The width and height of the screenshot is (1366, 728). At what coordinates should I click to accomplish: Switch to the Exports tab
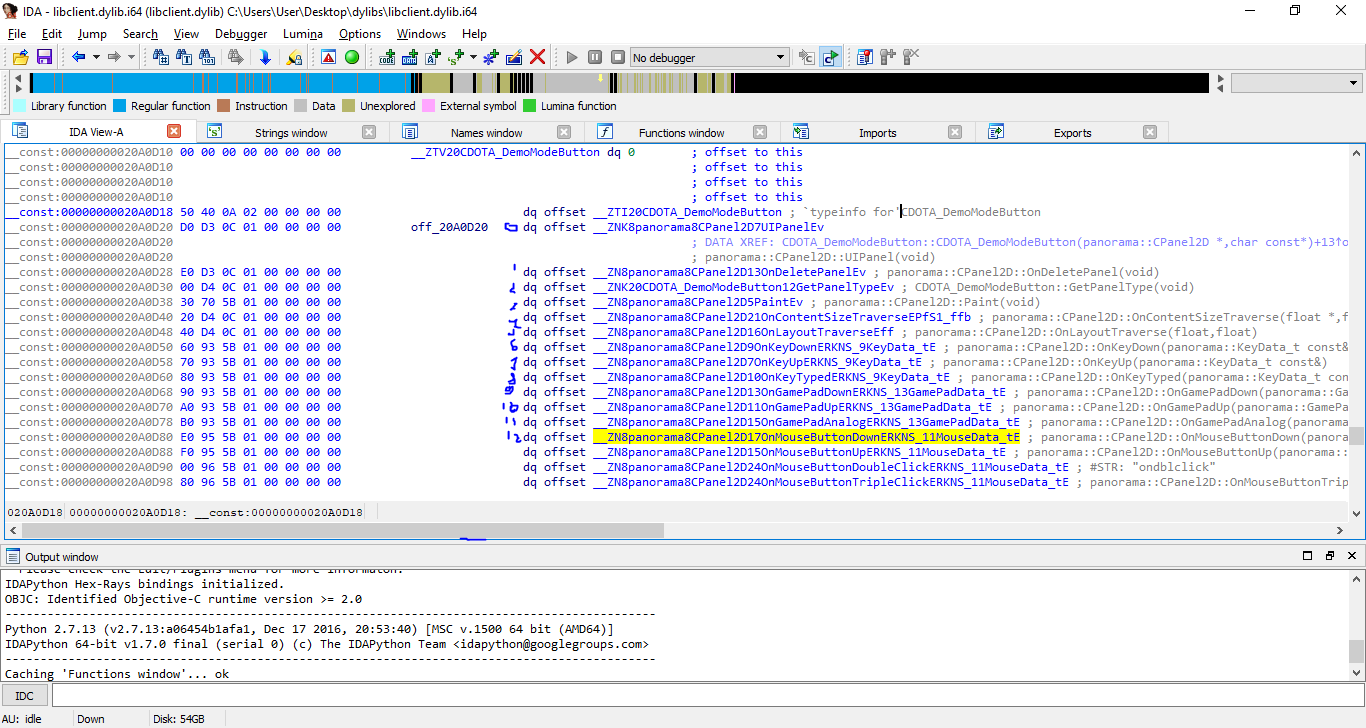pos(1073,132)
